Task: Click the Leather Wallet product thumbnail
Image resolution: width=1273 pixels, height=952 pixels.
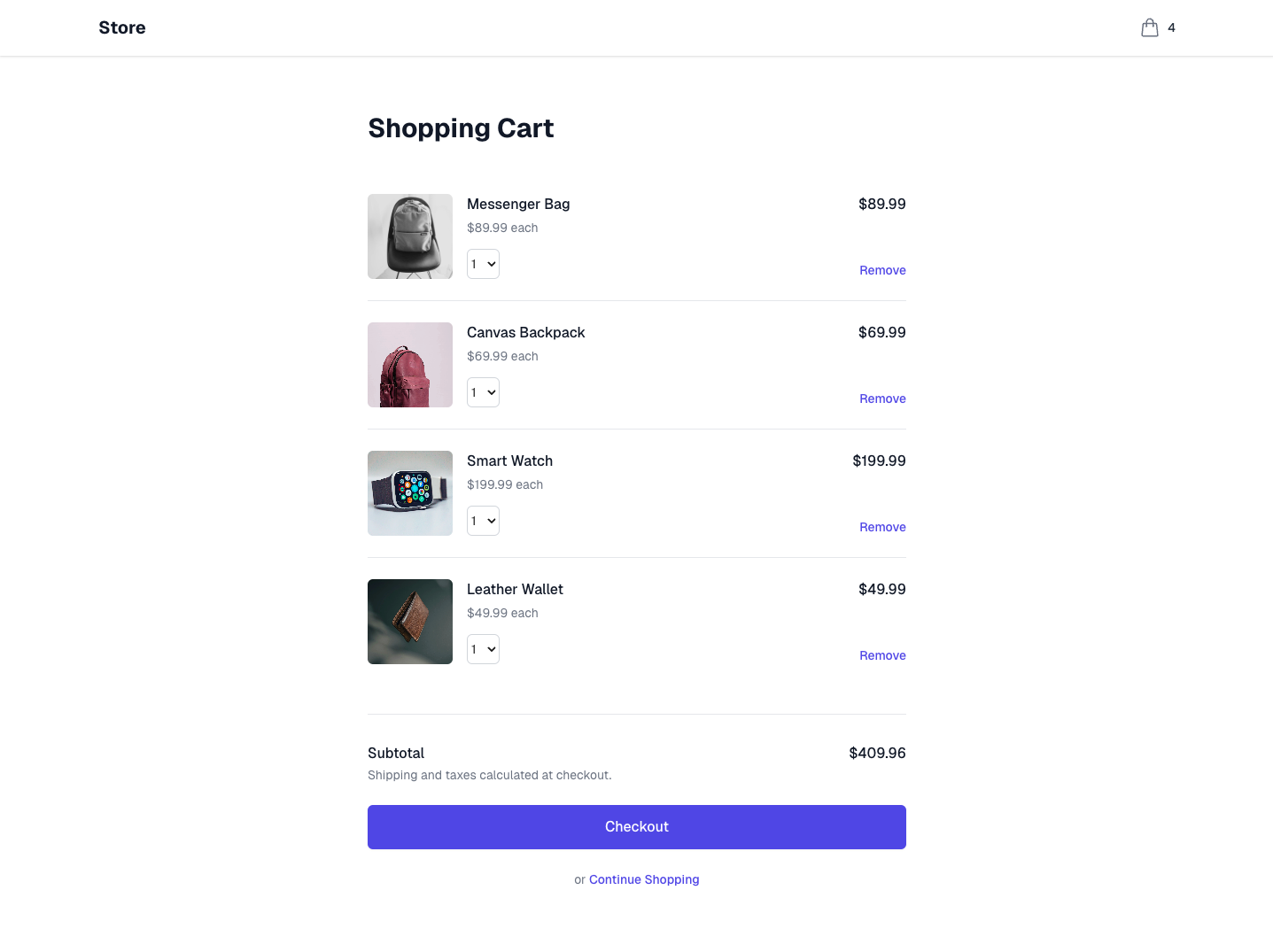Action: [410, 622]
